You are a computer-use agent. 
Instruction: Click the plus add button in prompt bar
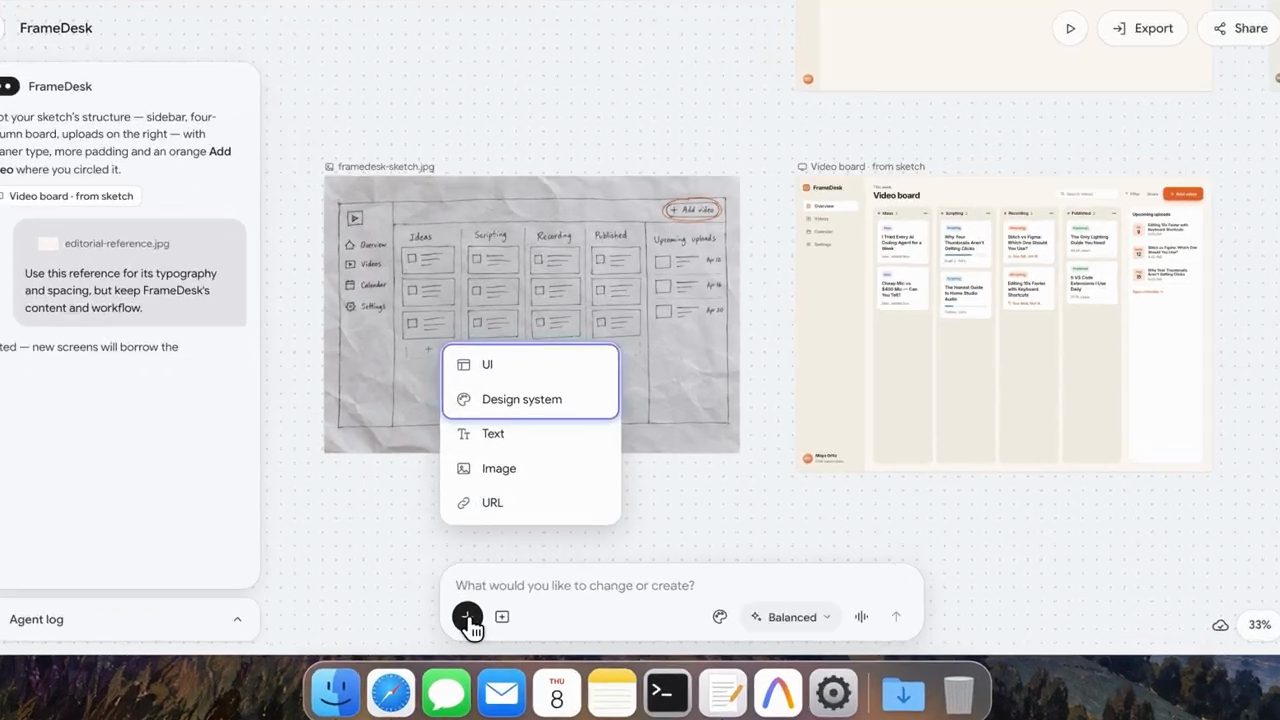[x=466, y=617]
